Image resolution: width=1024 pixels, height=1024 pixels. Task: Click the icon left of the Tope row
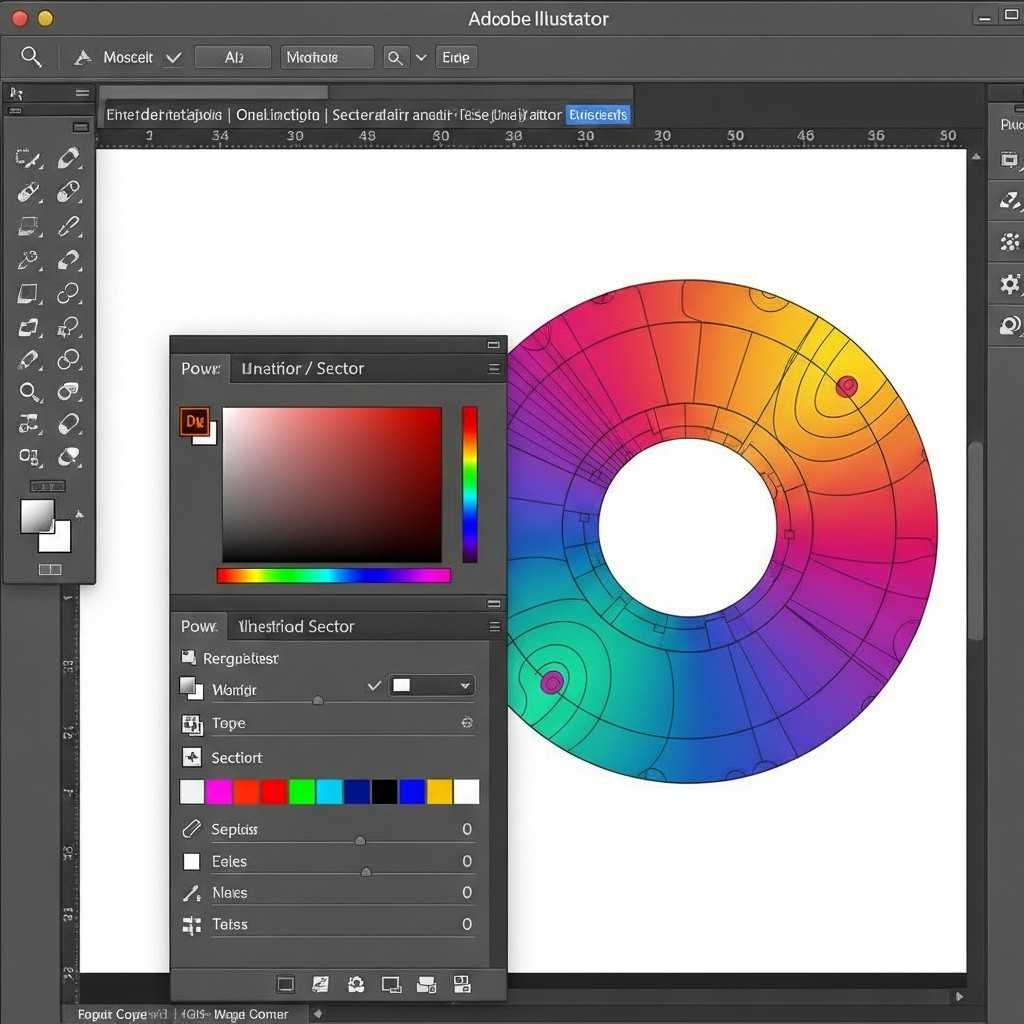(191, 724)
